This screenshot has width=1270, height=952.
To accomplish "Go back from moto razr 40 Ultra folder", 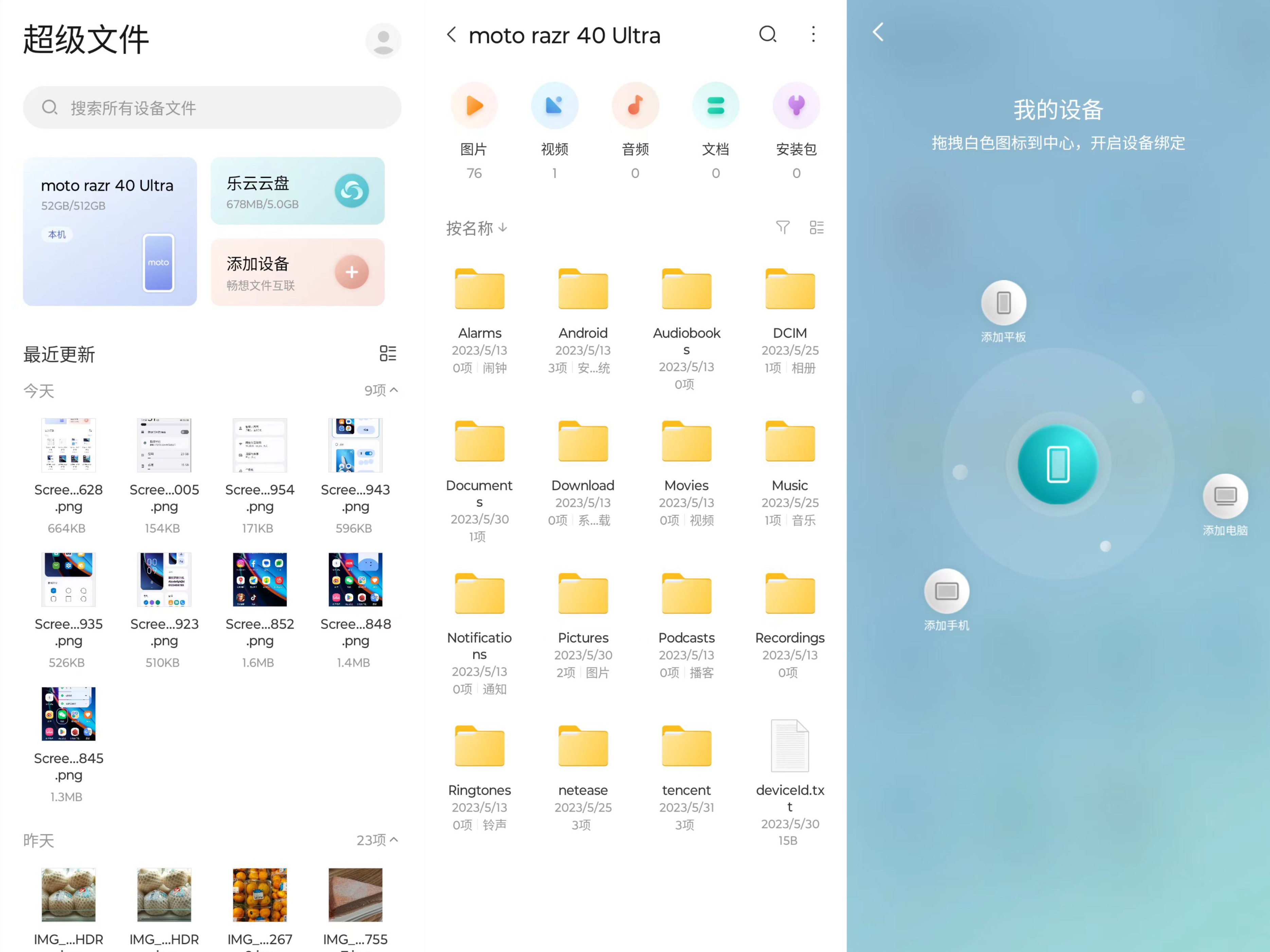I will coord(452,34).
